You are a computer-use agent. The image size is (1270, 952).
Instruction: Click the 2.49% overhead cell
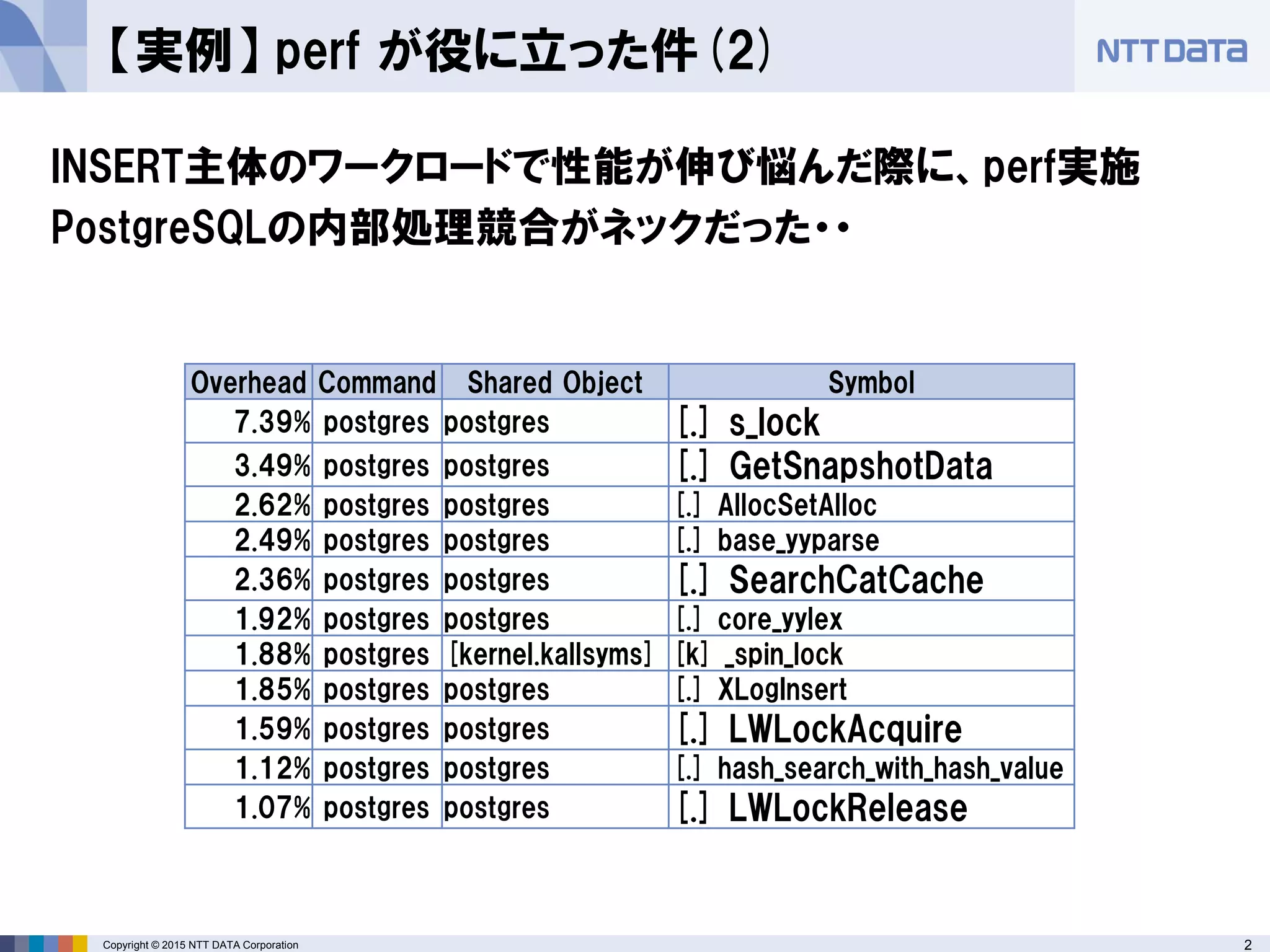point(249,540)
